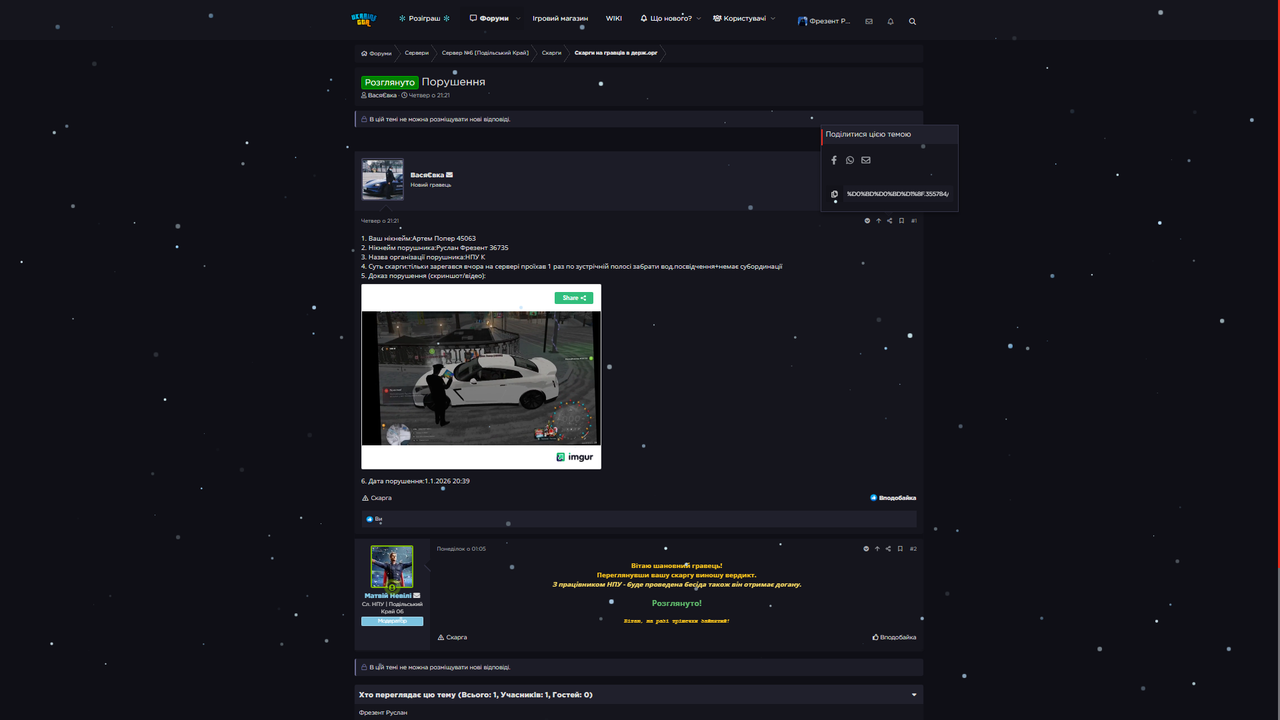The image size is (1280, 720).
Task: Open thread author ВасяЄвка link under title
Action: 382,96
